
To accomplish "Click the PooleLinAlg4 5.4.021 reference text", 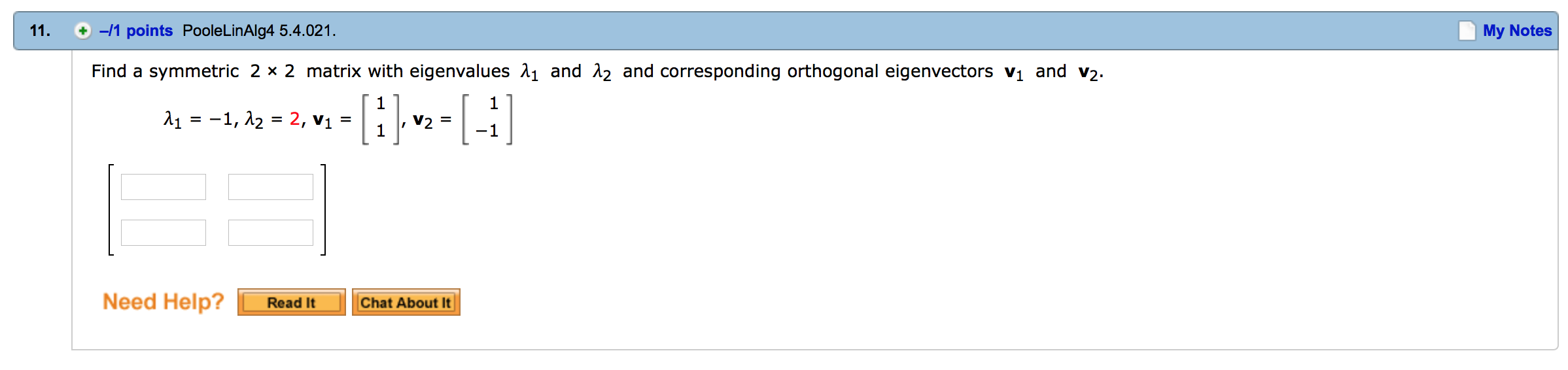I will (259, 31).
